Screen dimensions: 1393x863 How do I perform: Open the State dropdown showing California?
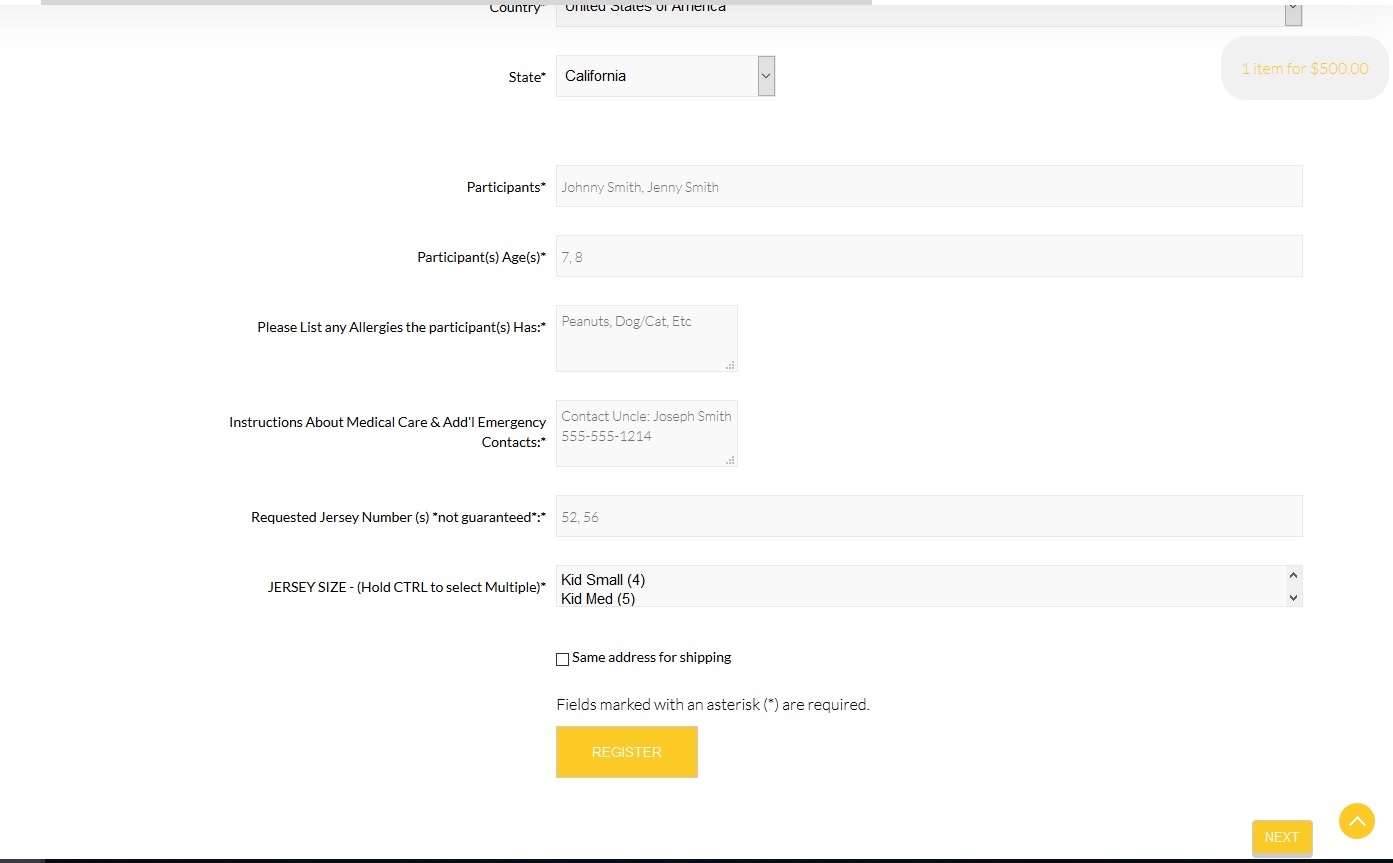tap(665, 76)
